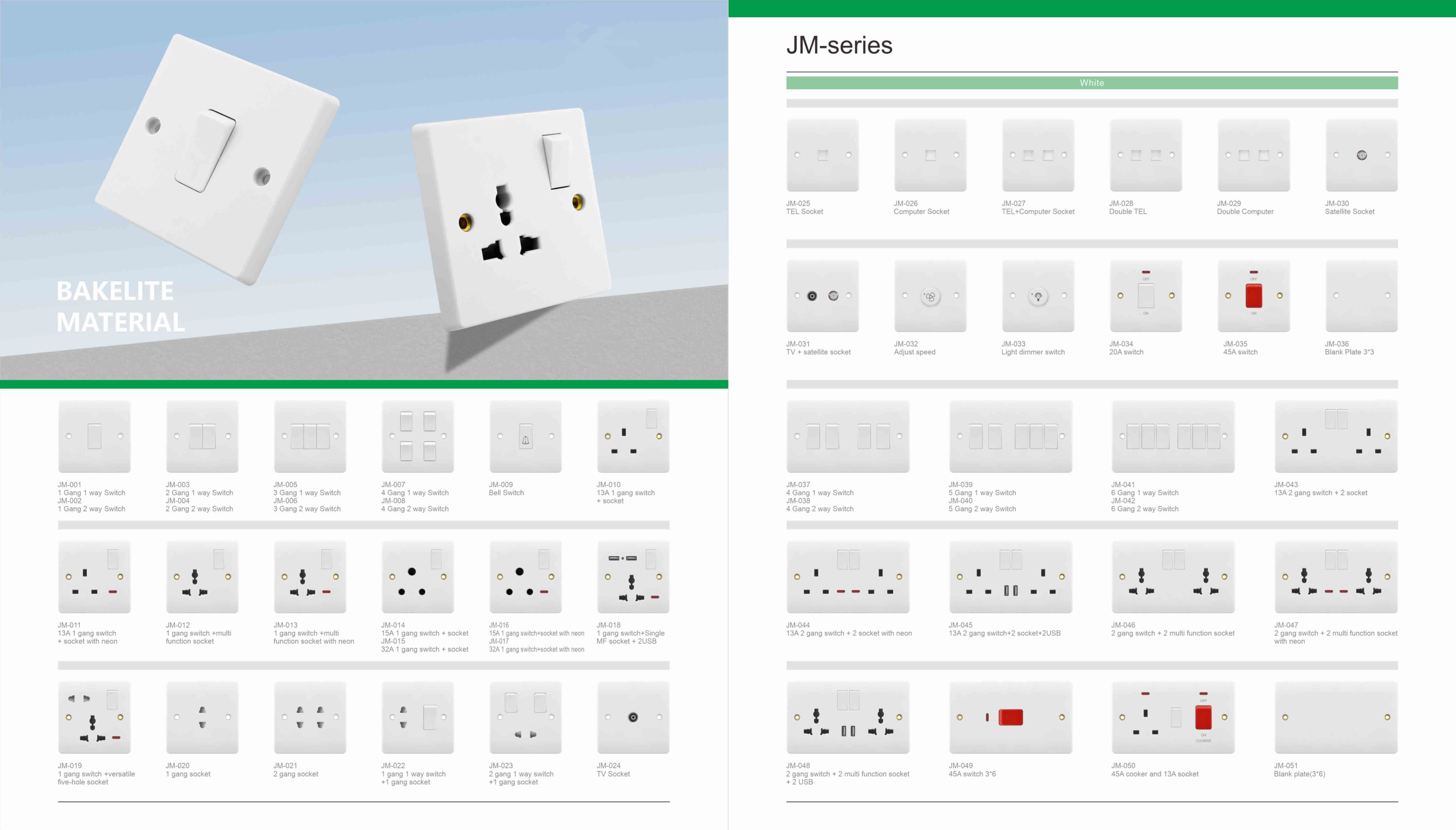Open the JM-028 Double TEL image
Screen dimensions: 1456x830
(1145, 155)
